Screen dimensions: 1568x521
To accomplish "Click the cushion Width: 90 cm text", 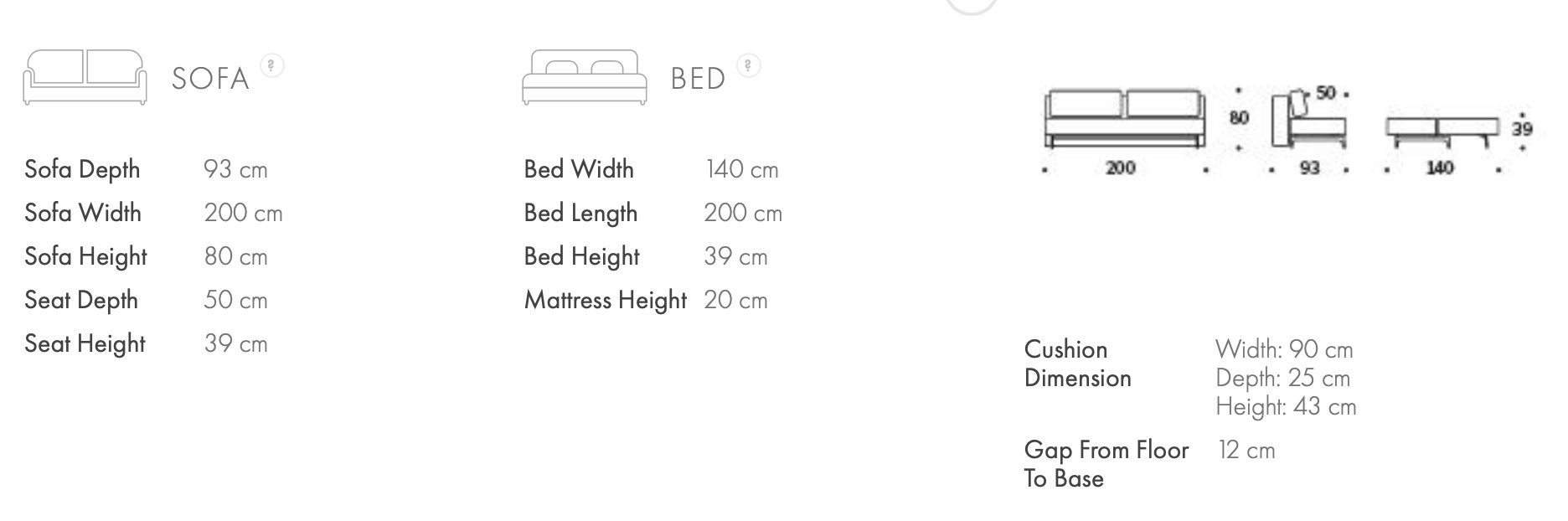I will [1283, 349].
